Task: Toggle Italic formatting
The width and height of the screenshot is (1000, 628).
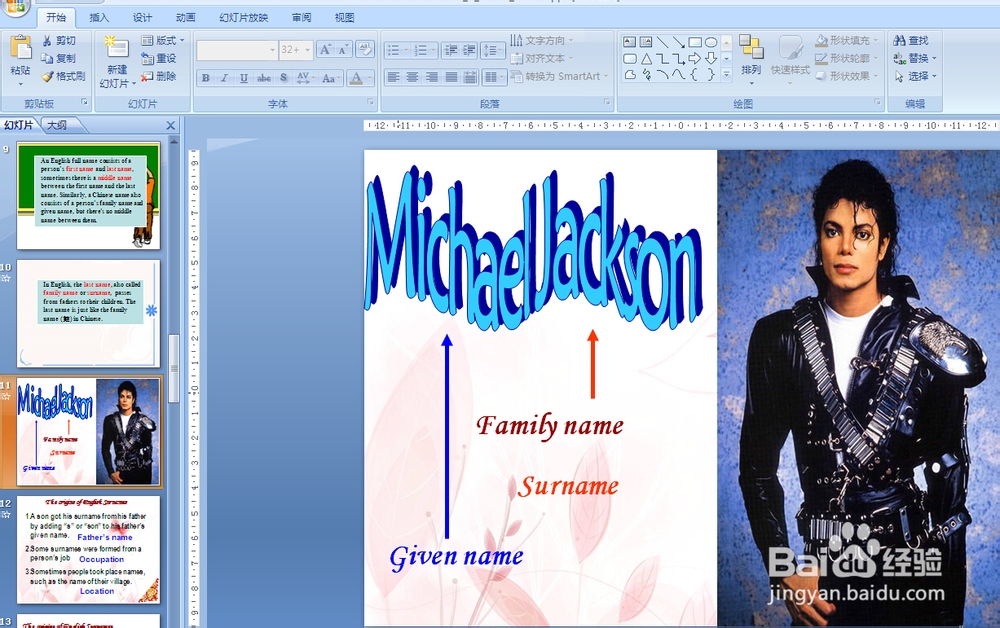Action: 224,78
